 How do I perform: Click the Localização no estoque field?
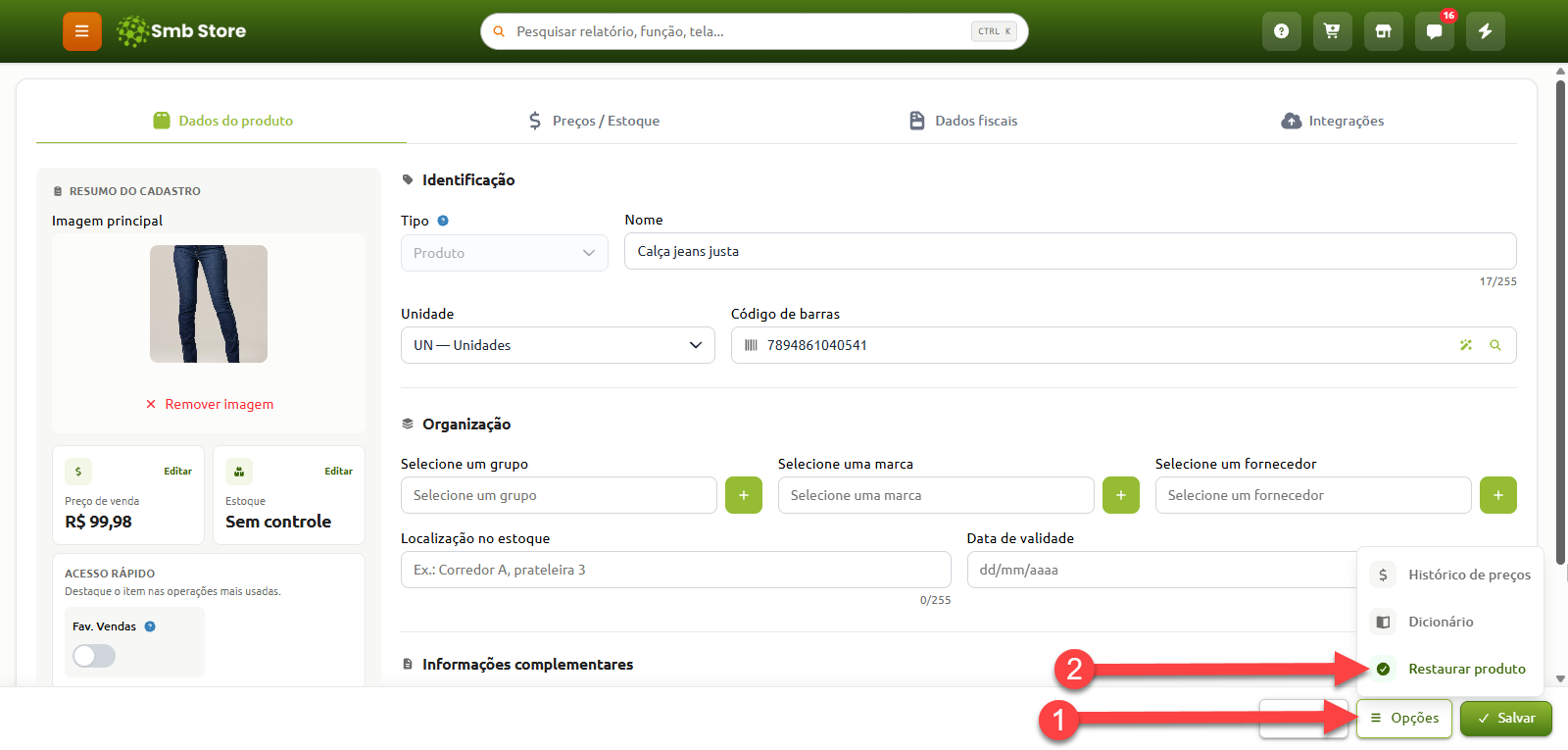pyautogui.click(x=676, y=570)
